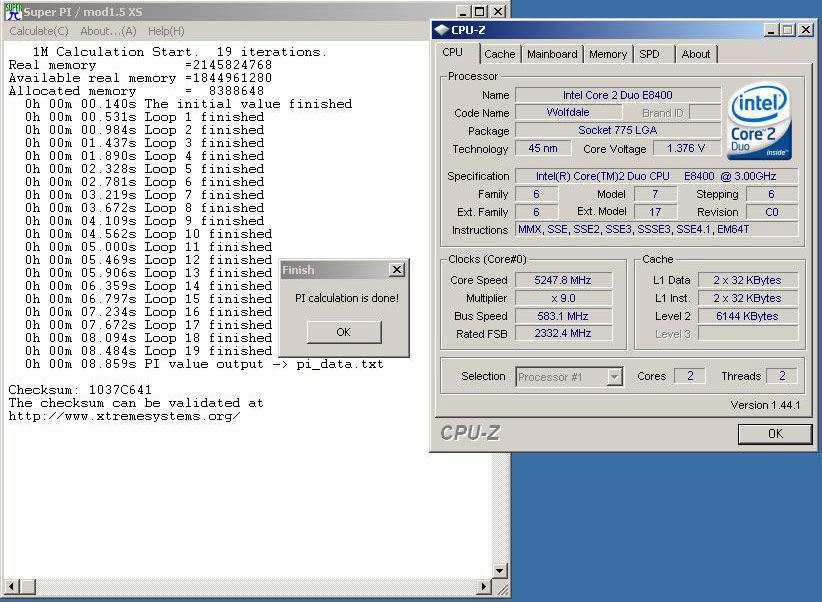
Task: Click the Super PI title bar icon
Action: [x=13, y=12]
